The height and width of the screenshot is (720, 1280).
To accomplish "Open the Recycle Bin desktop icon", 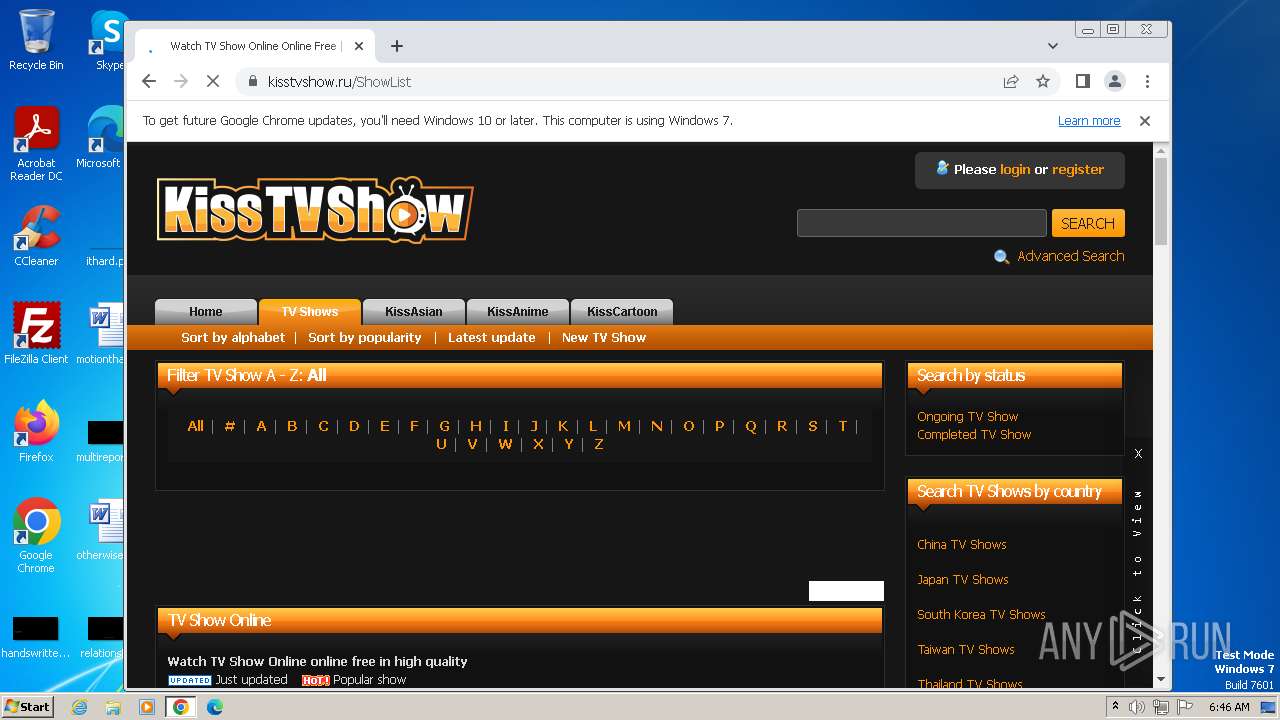I will 36,40.
